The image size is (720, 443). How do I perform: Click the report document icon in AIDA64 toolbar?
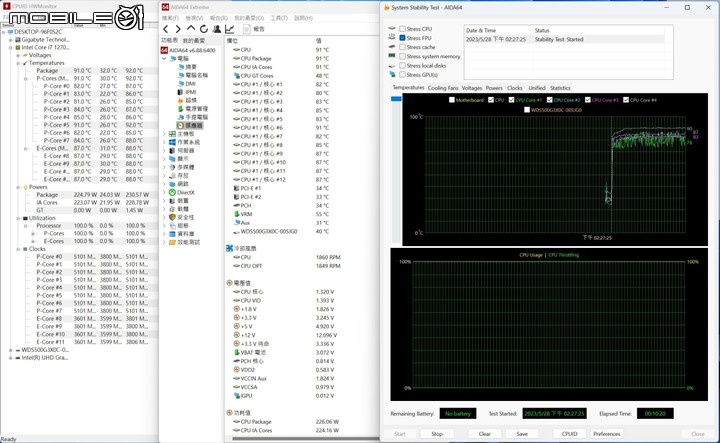(247, 29)
